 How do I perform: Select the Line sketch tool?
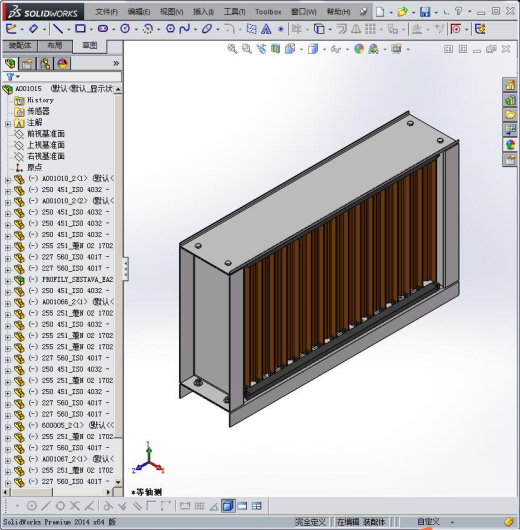(x=58, y=29)
